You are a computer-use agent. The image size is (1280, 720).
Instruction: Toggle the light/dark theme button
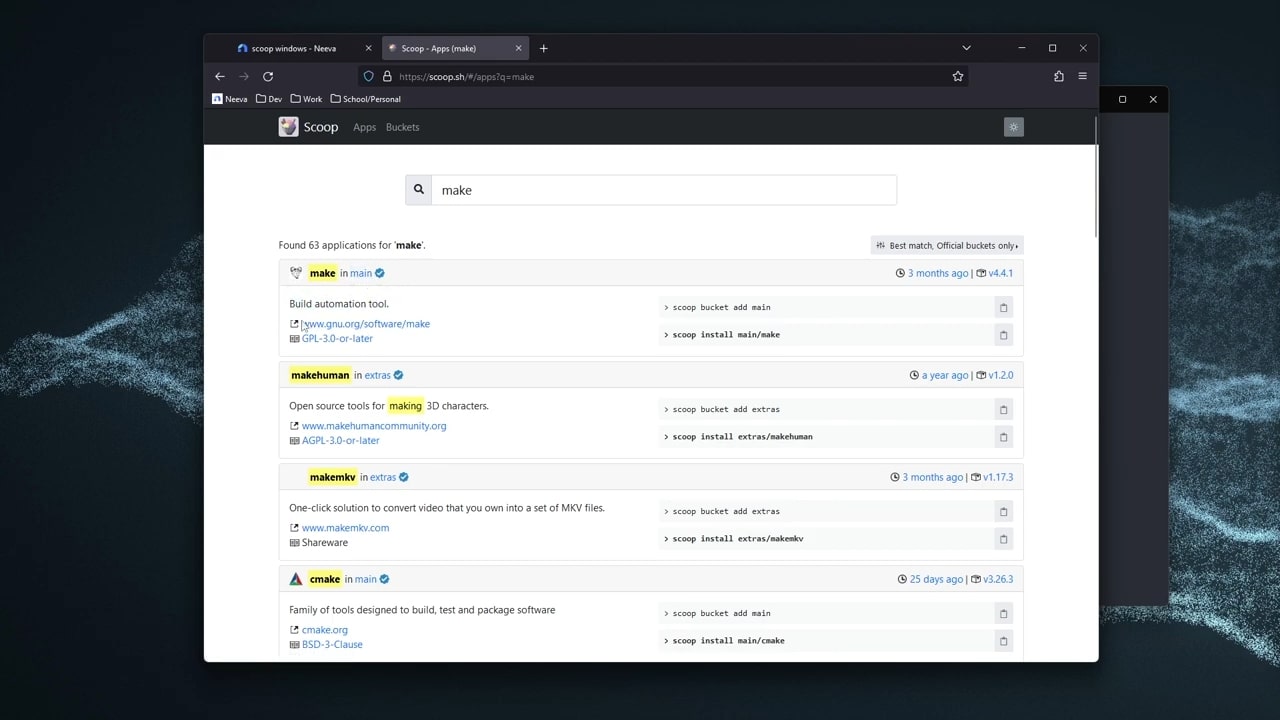(1014, 127)
